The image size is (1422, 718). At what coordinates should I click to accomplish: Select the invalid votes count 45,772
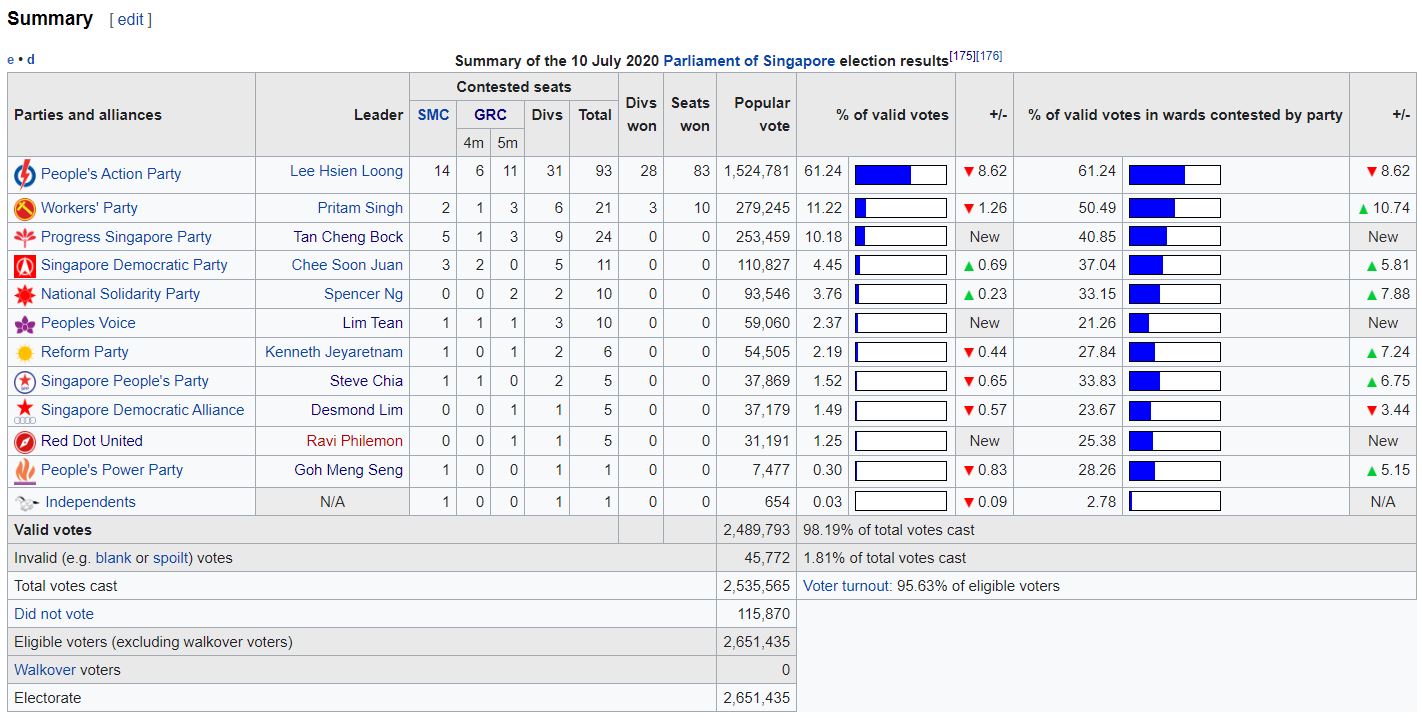point(767,559)
